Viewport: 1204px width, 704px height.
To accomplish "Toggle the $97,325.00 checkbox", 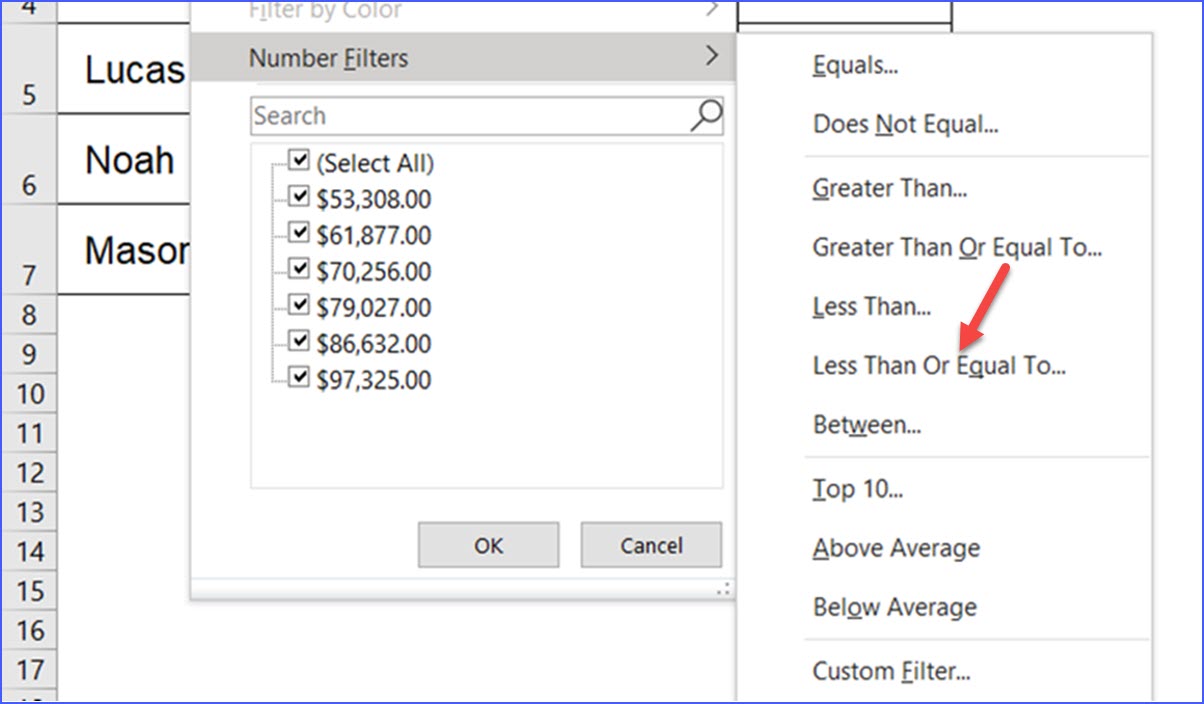I will [297, 376].
